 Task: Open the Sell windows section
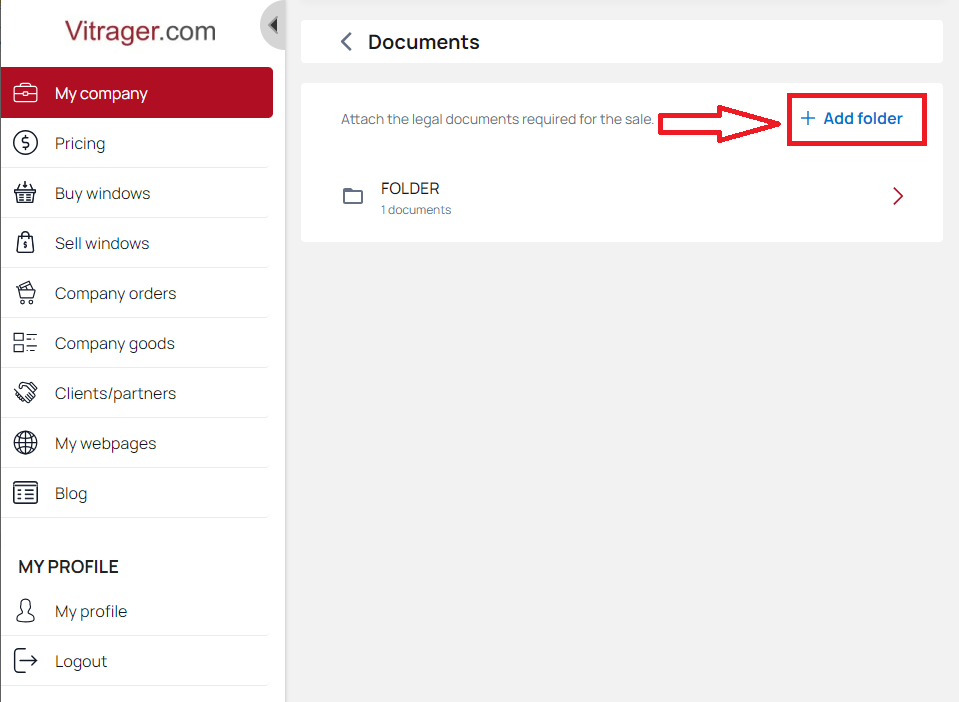(x=135, y=243)
